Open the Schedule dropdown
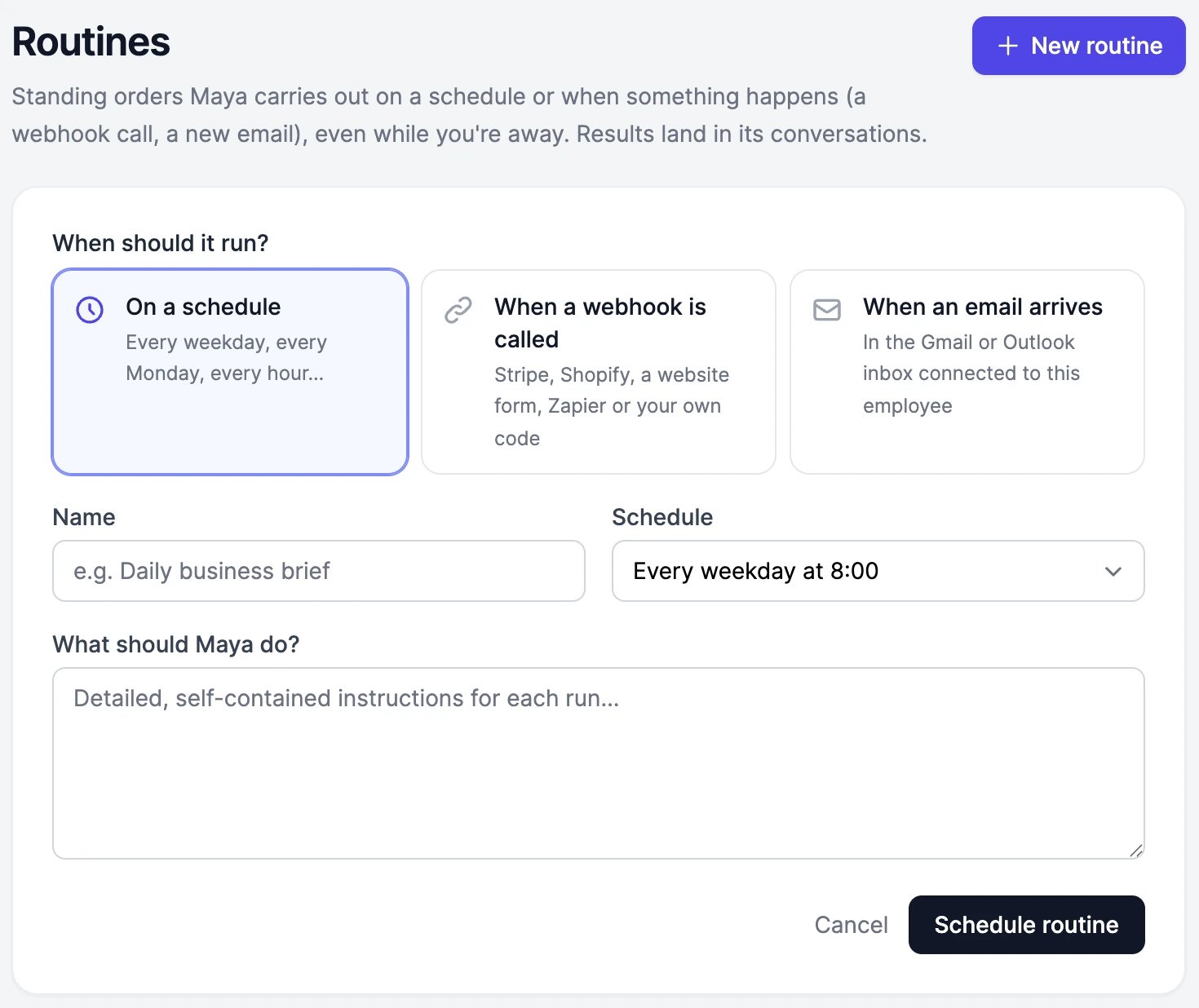The height and width of the screenshot is (1008, 1199). click(x=878, y=571)
